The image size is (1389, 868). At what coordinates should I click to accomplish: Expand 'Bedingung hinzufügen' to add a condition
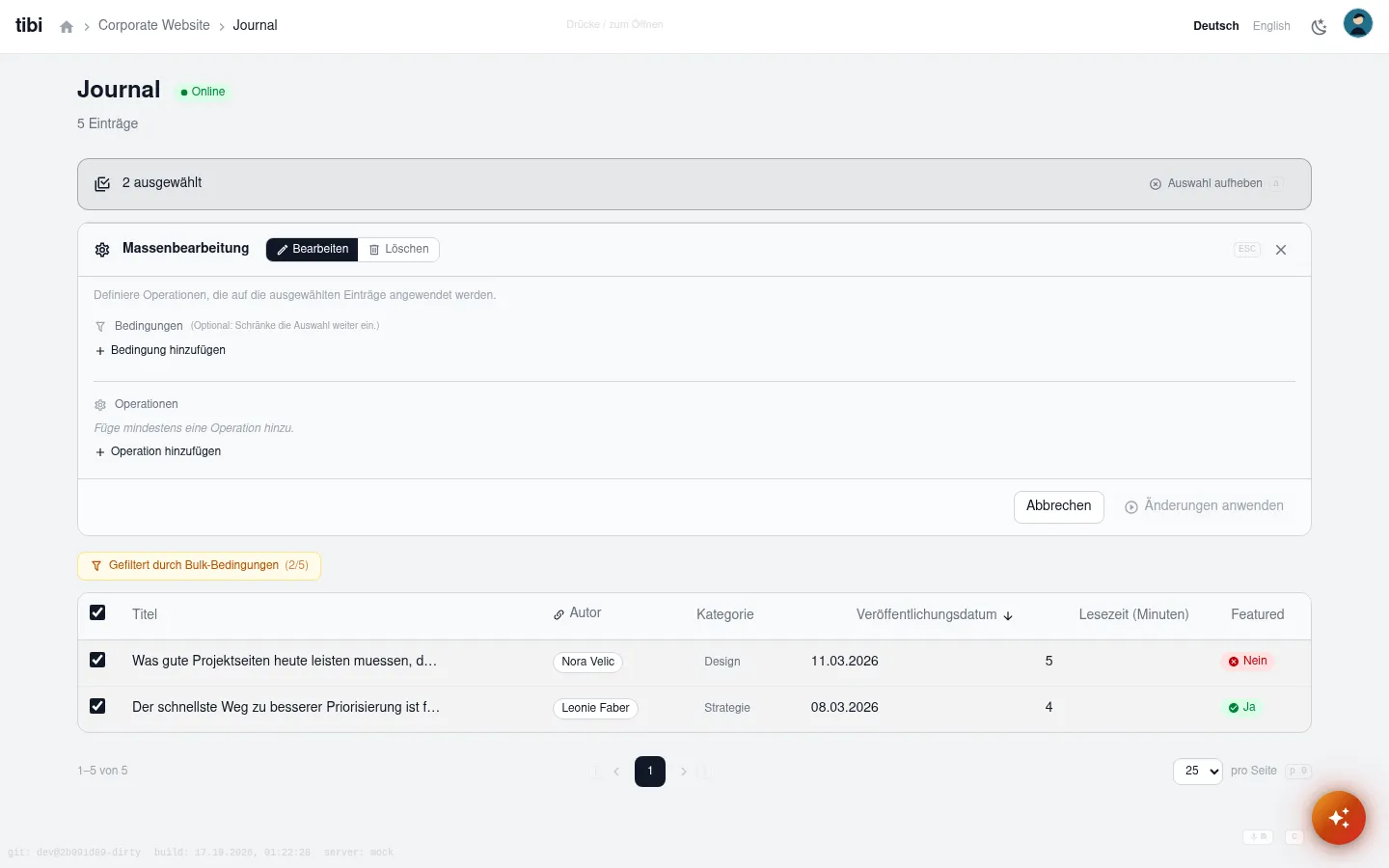160,350
